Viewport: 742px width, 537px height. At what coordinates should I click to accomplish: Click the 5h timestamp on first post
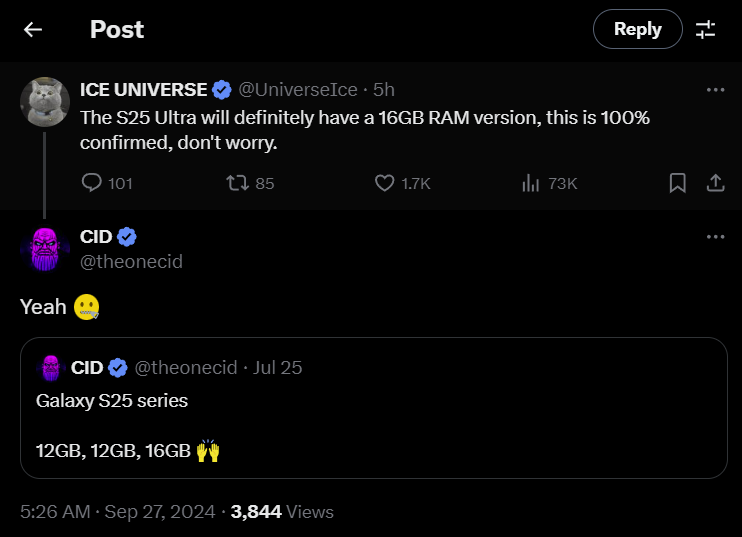(384, 90)
